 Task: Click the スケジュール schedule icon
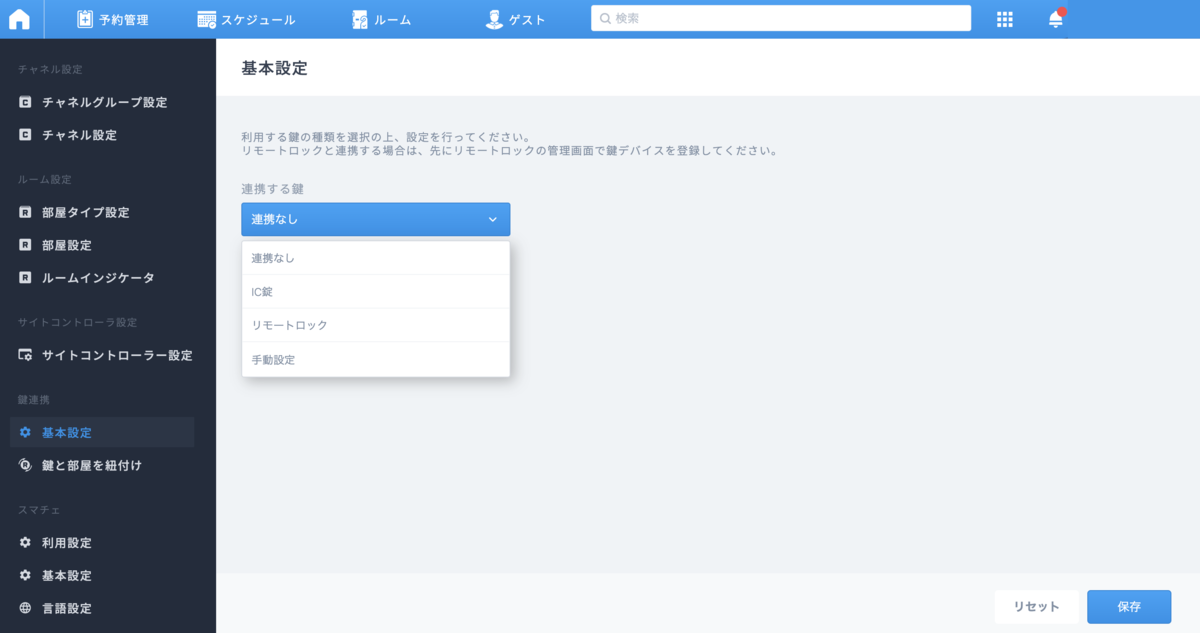(207, 19)
